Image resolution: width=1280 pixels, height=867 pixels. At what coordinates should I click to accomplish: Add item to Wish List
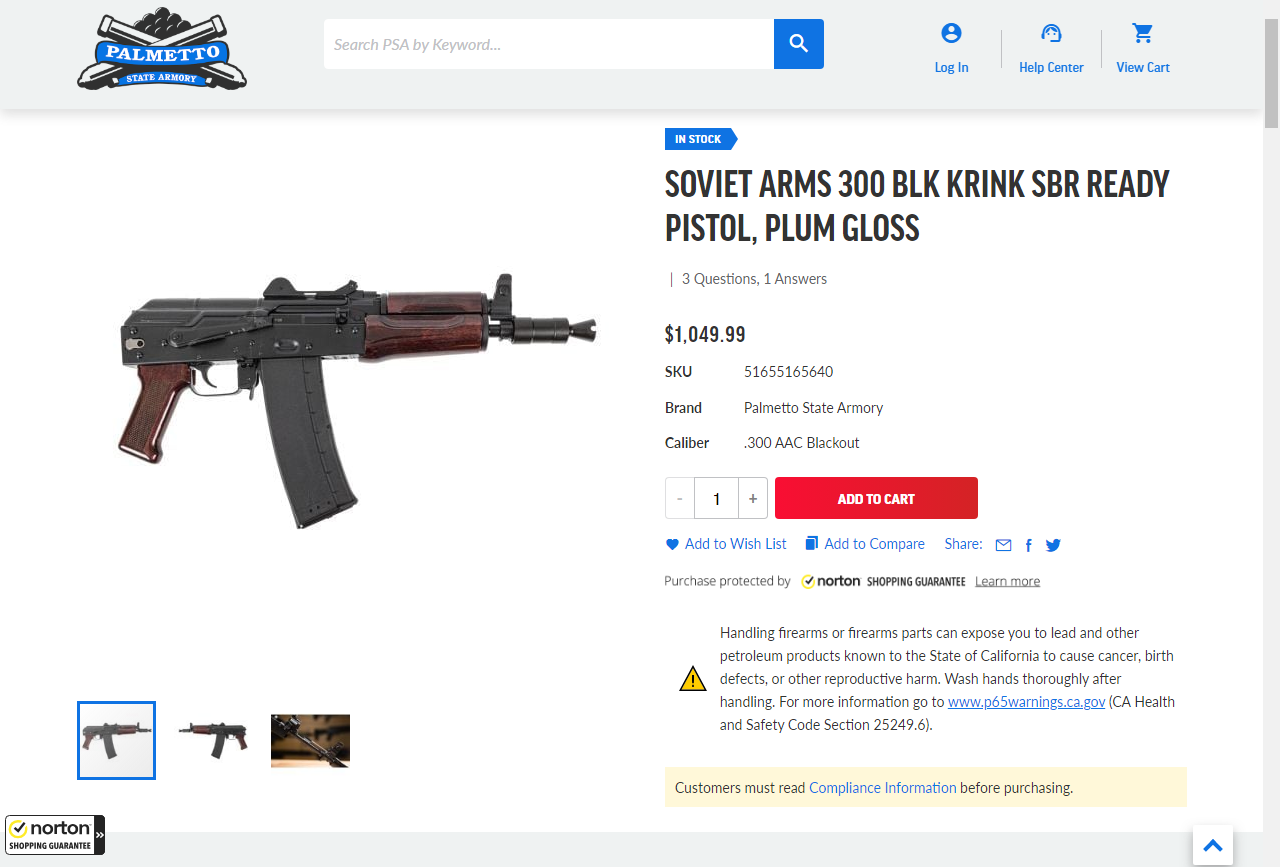(726, 544)
